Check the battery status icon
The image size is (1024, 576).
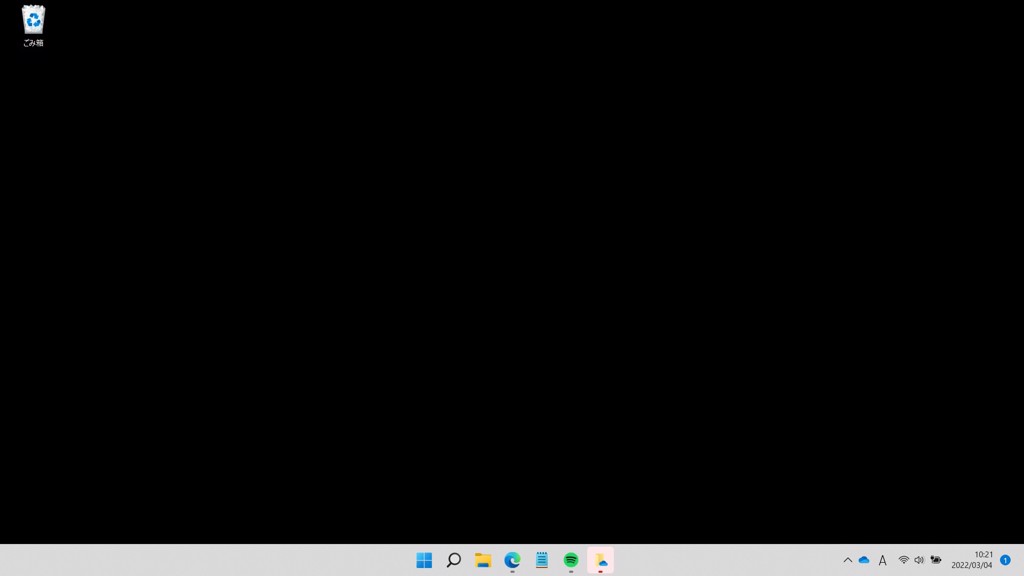[x=936, y=560]
